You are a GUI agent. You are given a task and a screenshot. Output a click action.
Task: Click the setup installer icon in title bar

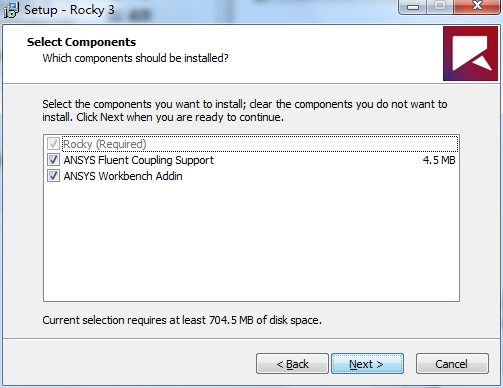(x=11, y=10)
